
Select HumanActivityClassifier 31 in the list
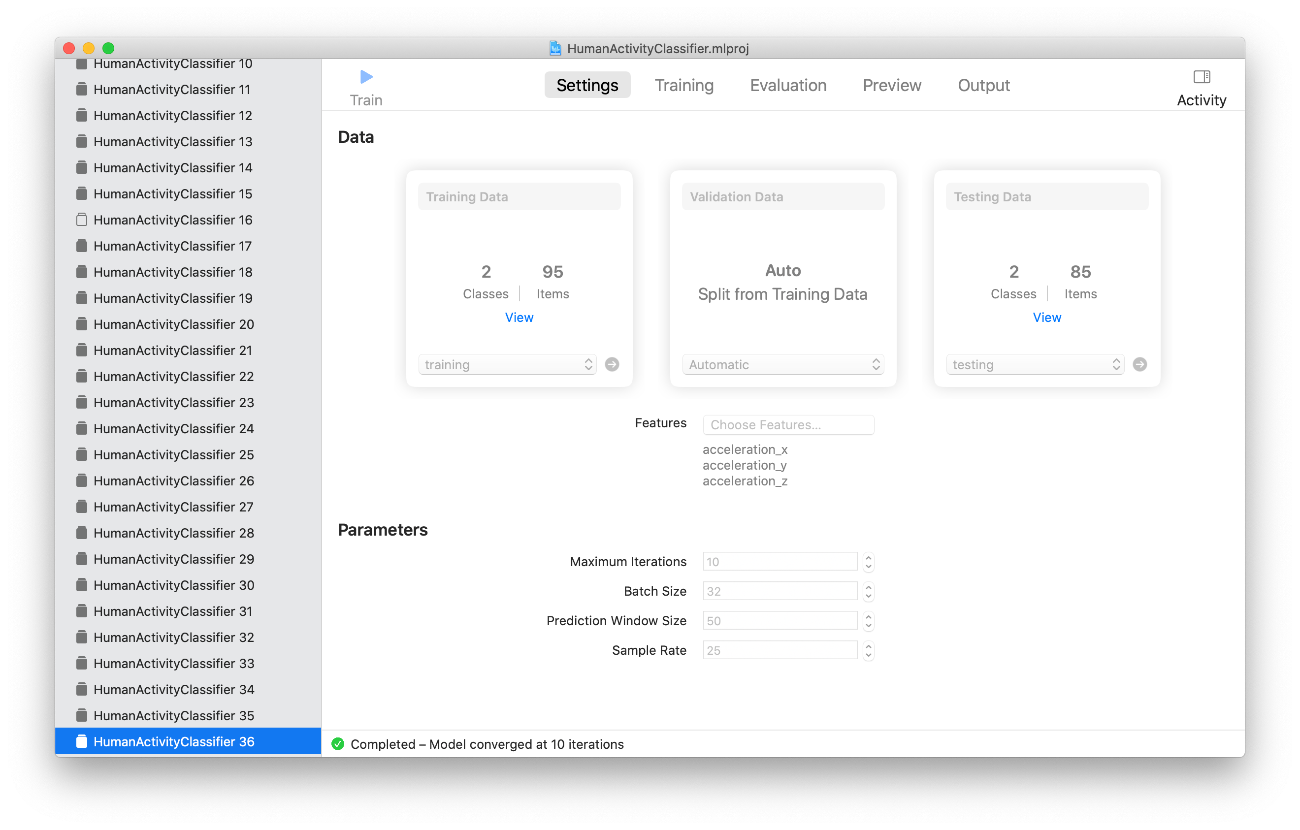tap(188, 611)
